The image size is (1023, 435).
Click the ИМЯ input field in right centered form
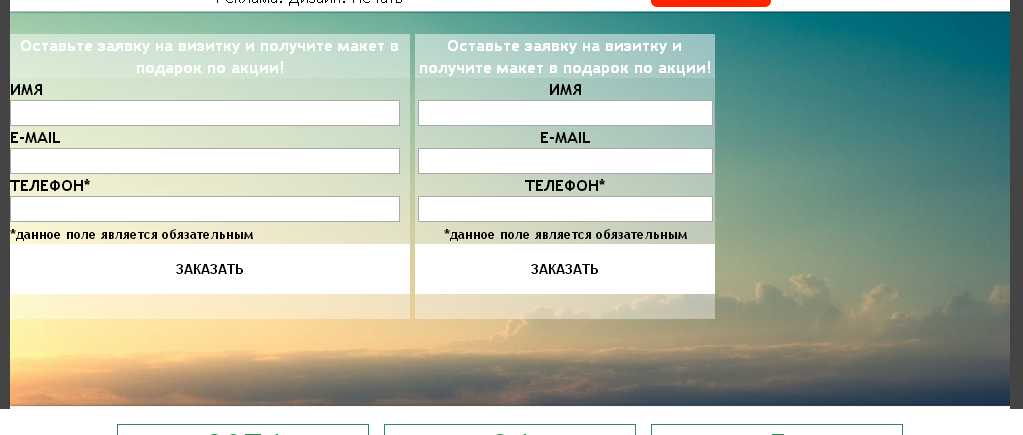coord(565,113)
